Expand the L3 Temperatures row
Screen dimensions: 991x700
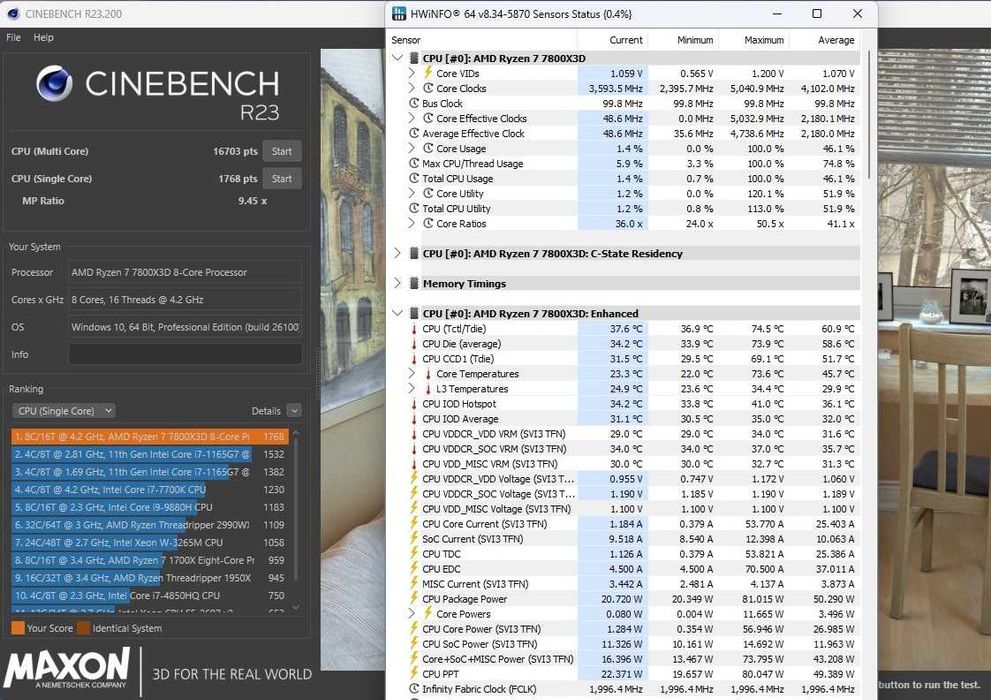click(411, 389)
